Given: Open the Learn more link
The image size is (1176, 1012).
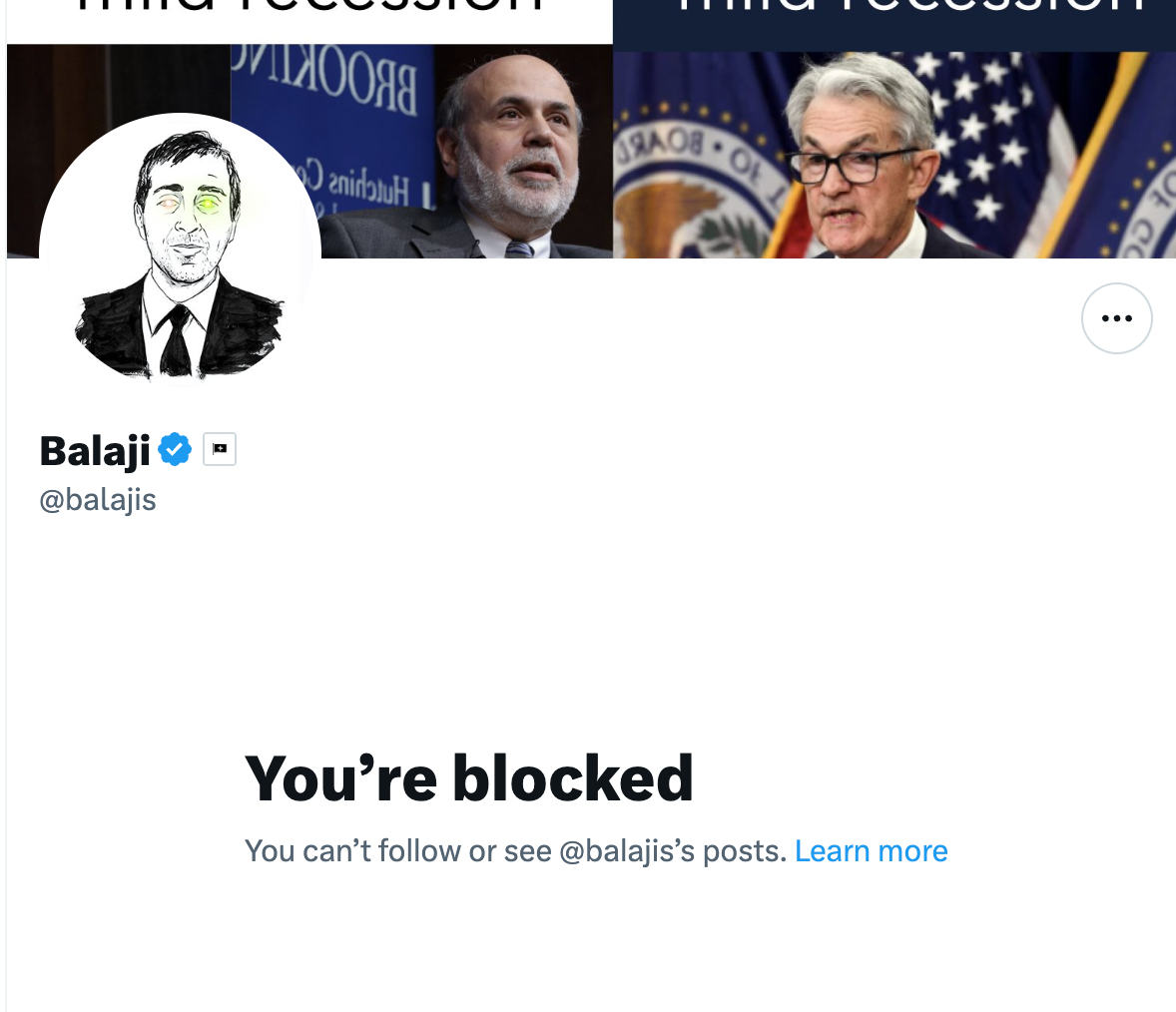Looking at the screenshot, I should point(871,851).
